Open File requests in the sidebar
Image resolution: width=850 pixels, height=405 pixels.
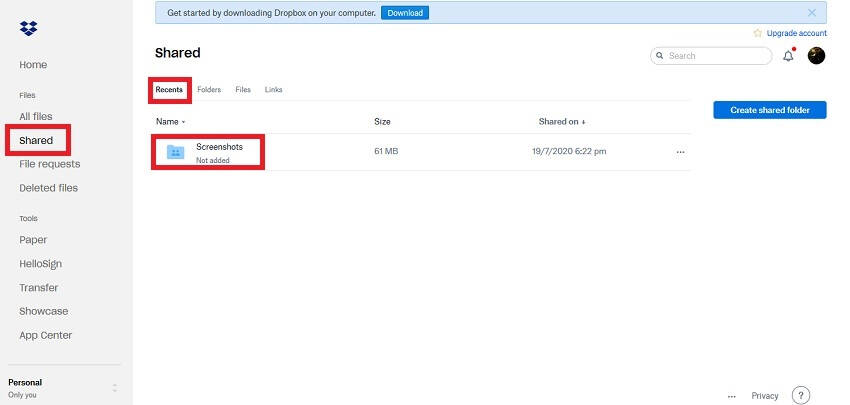pos(49,164)
